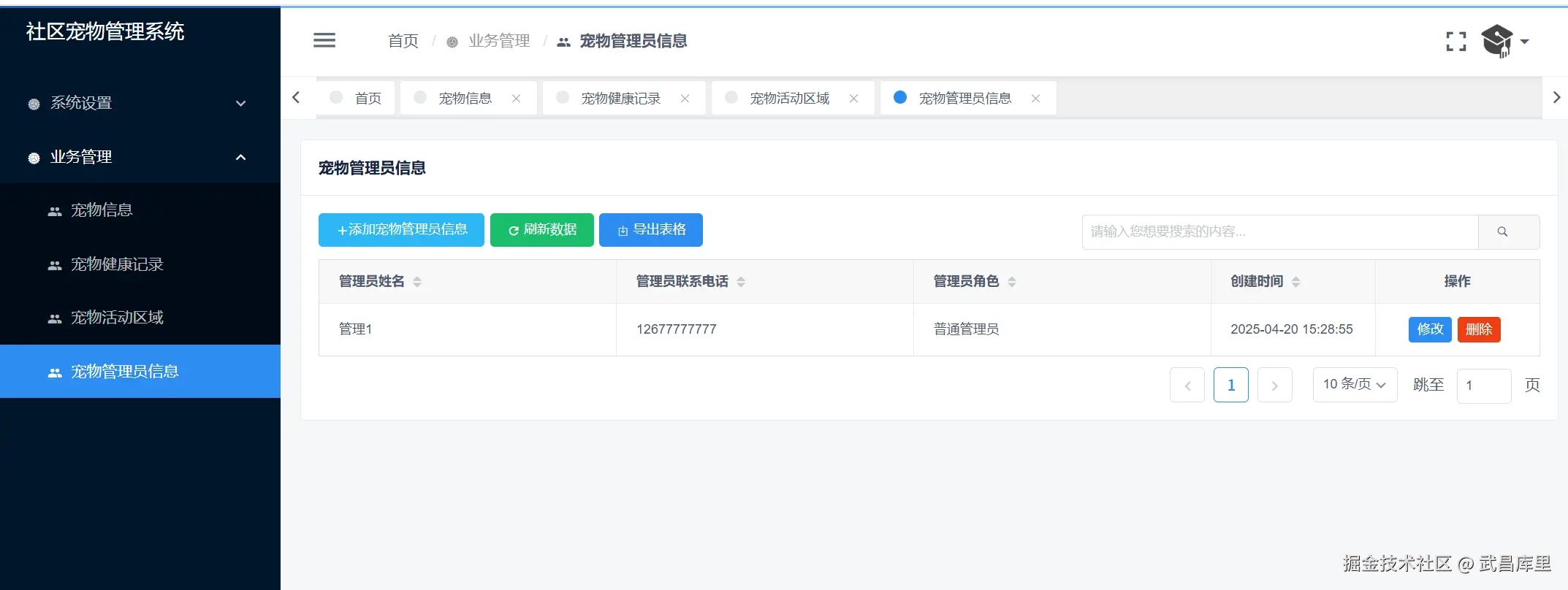
Task: Click the 导出表格 button
Action: (651, 230)
